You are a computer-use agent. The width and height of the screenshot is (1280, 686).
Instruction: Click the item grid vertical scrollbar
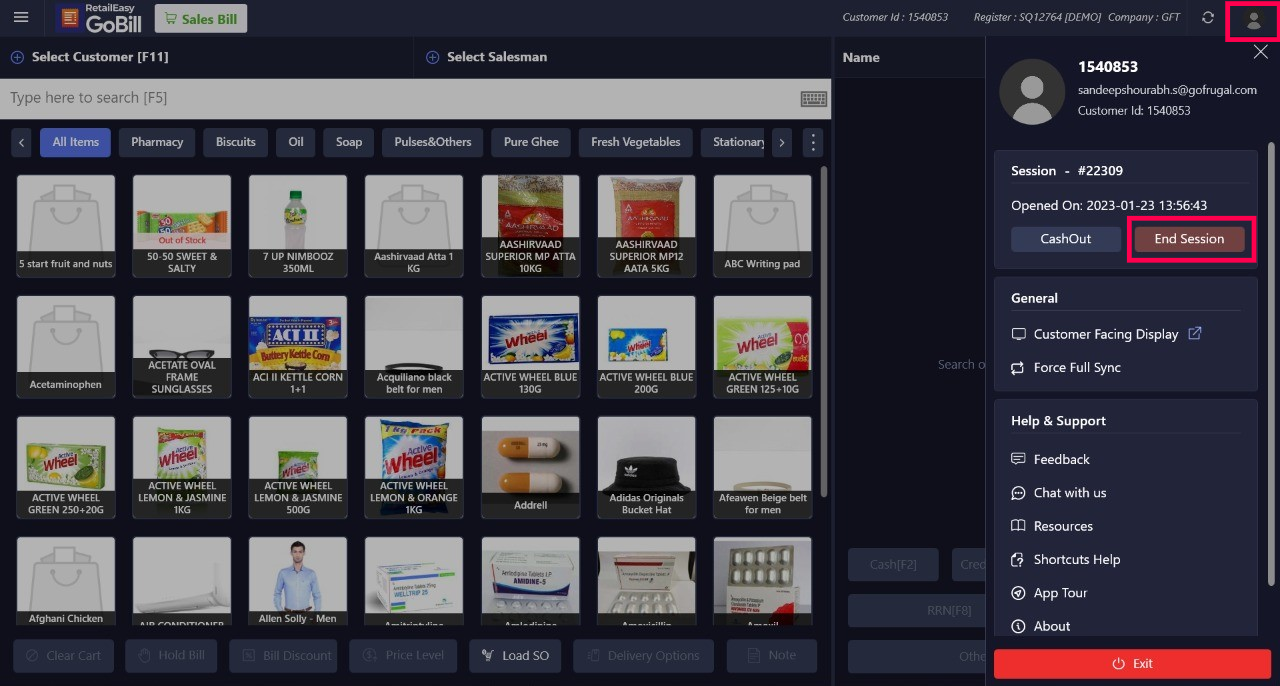coord(824,330)
